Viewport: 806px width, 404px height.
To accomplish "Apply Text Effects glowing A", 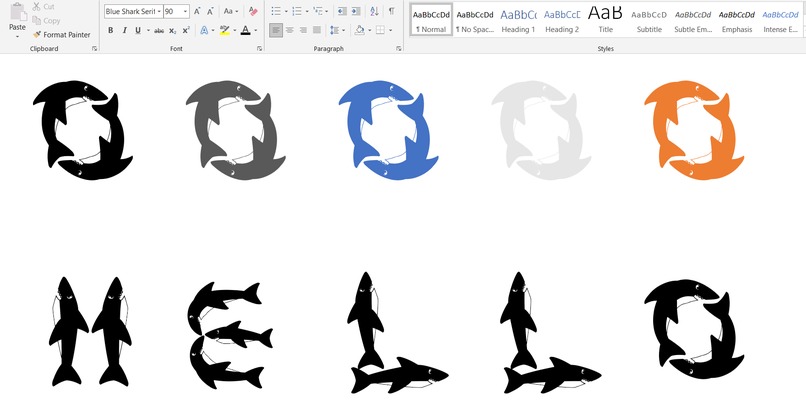I will tap(204, 31).
